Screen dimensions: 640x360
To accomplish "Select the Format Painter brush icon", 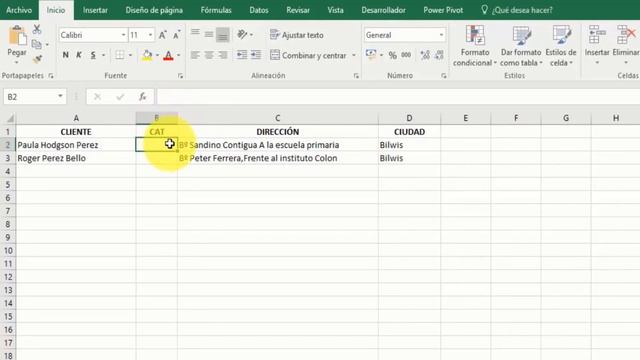I will [x=37, y=59].
